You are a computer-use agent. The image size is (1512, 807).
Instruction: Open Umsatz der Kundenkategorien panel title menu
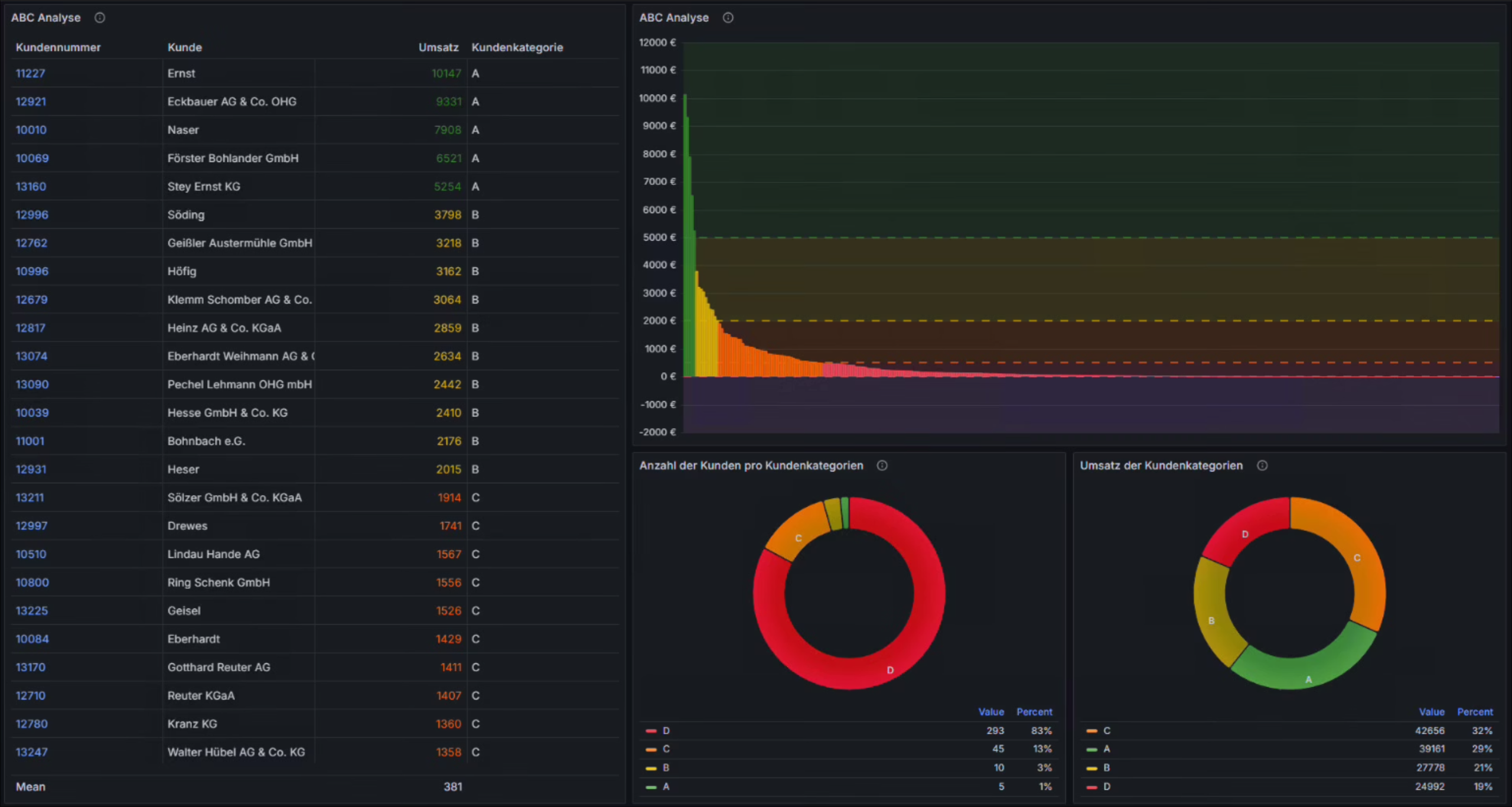[x=1161, y=466]
